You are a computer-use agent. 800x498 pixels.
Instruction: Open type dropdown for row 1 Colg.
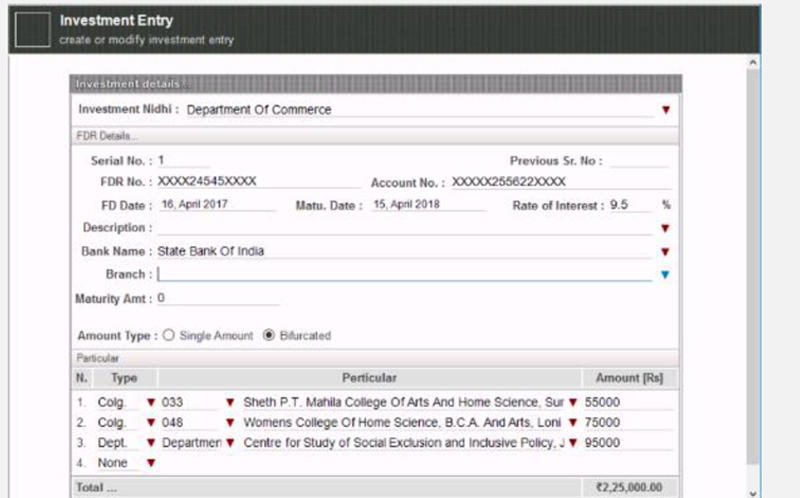click(151, 403)
